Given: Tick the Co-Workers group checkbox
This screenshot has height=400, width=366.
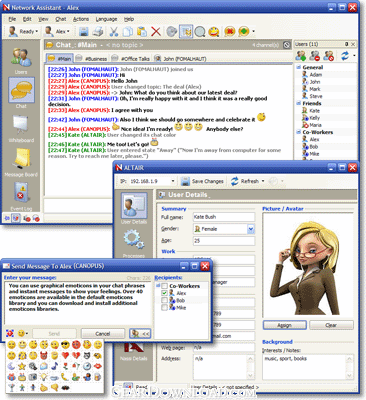Looking at the screenshot, I should pos(164,286).
